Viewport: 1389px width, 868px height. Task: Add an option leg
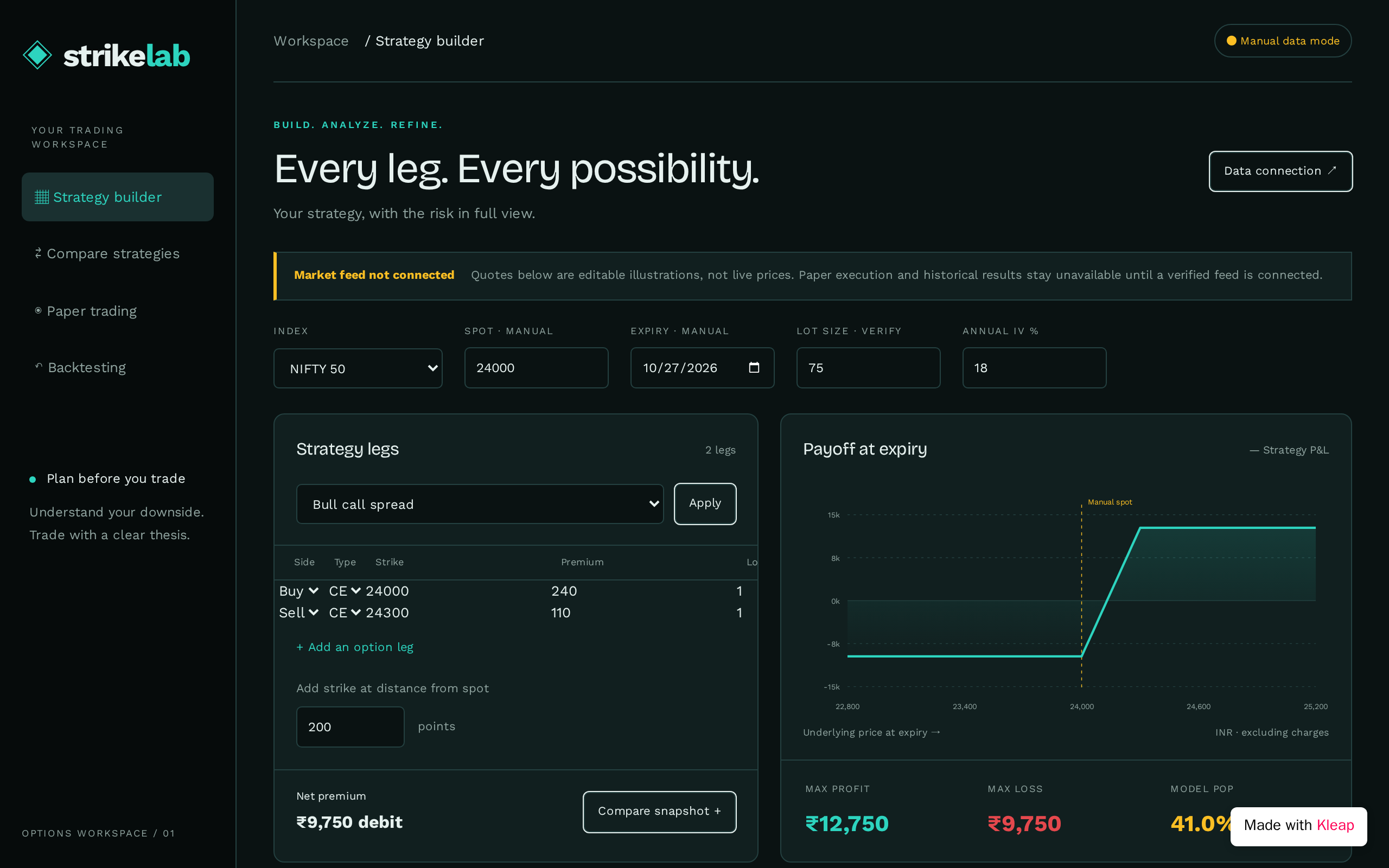355,647
